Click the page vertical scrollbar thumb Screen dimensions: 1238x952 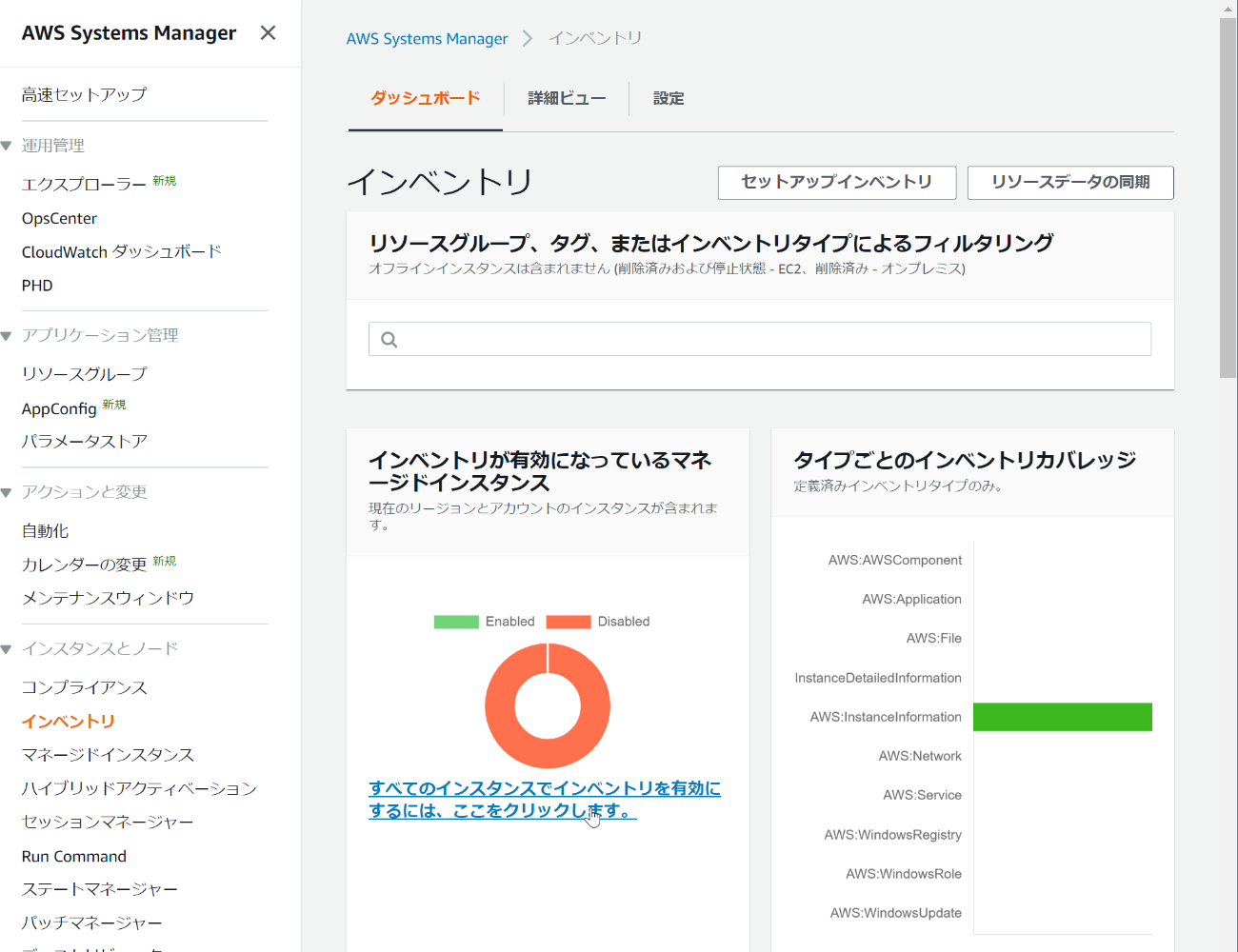[x=1228, y=198]
